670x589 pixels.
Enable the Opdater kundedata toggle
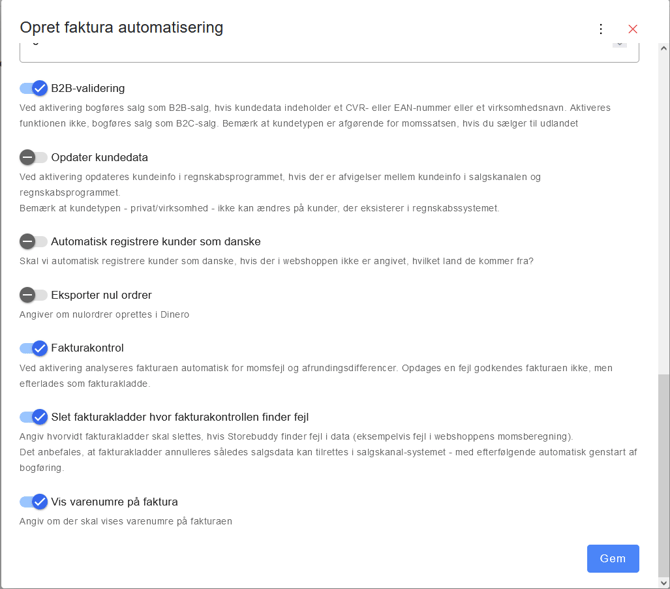33,157
